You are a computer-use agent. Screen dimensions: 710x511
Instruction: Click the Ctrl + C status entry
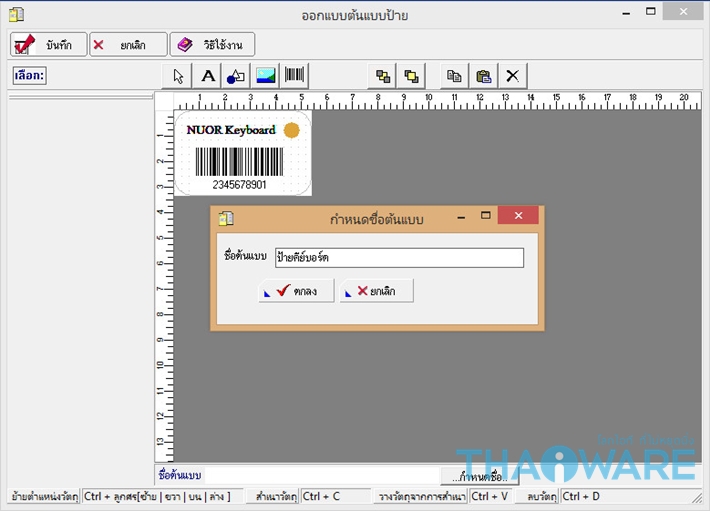[336, 497]
